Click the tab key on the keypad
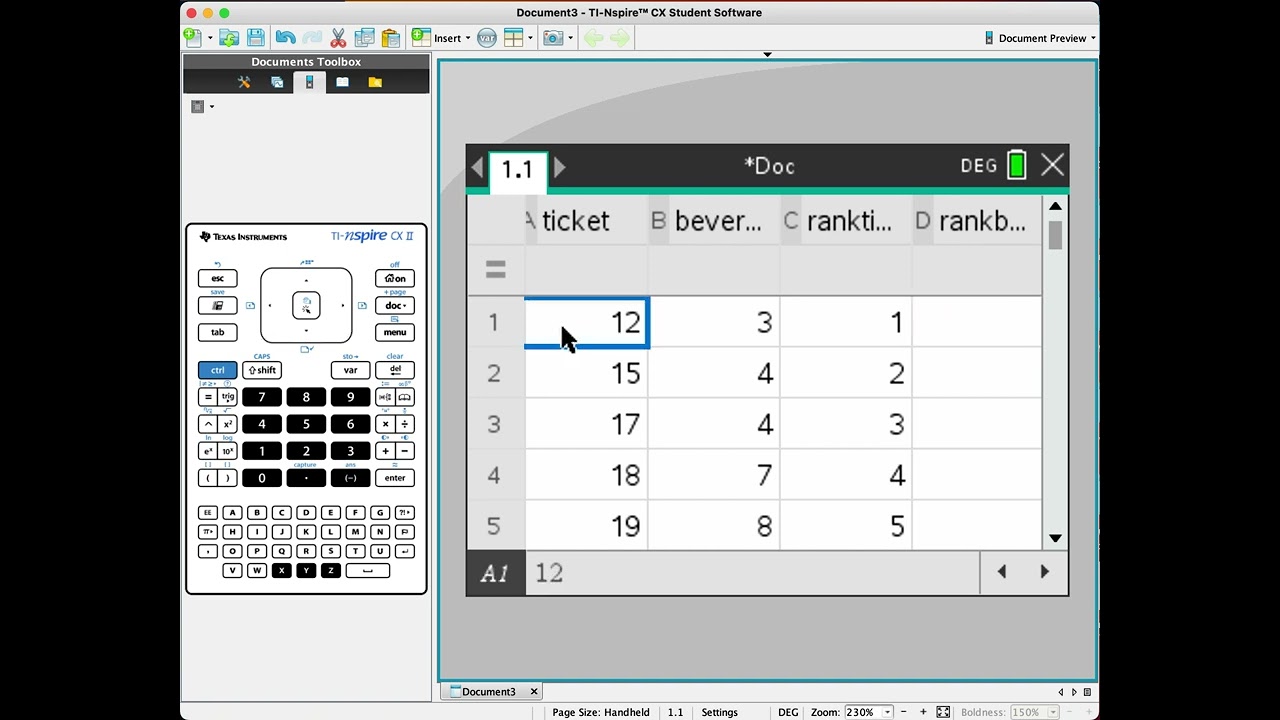Screen dimensions: 1280x720 [217, 332]
